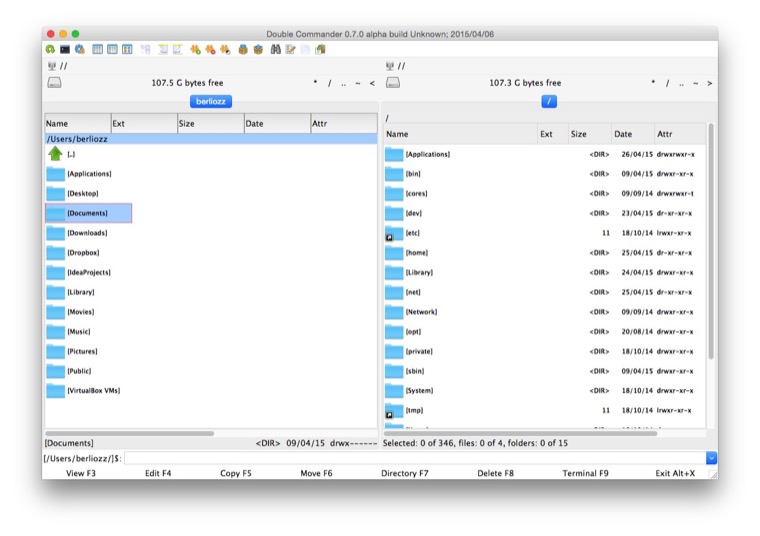Click the ">" button in right panel
Viewport: 760px width, 536px height.
(x=710, y=83)
